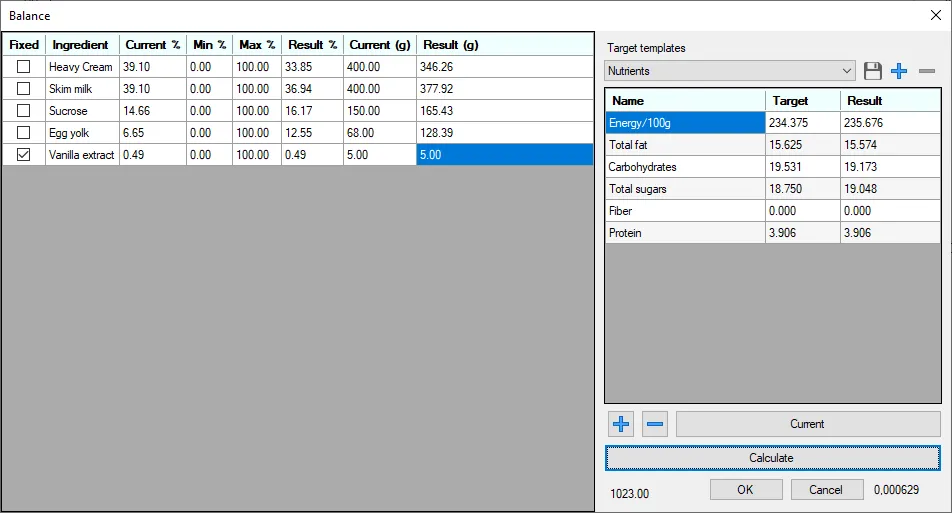Remove the target template with the top minus icon
Screen dimensions: 952x513
[x=926, y=71]
